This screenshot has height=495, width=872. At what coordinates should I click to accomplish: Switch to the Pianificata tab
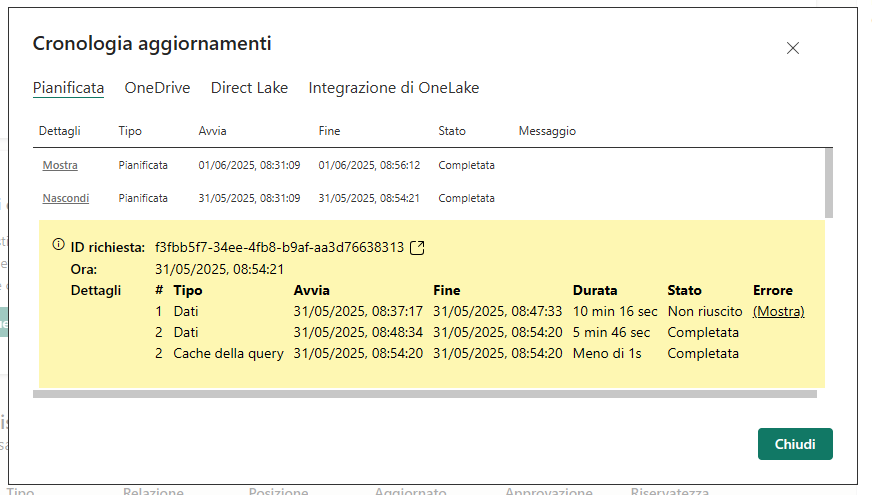(68, 88)
